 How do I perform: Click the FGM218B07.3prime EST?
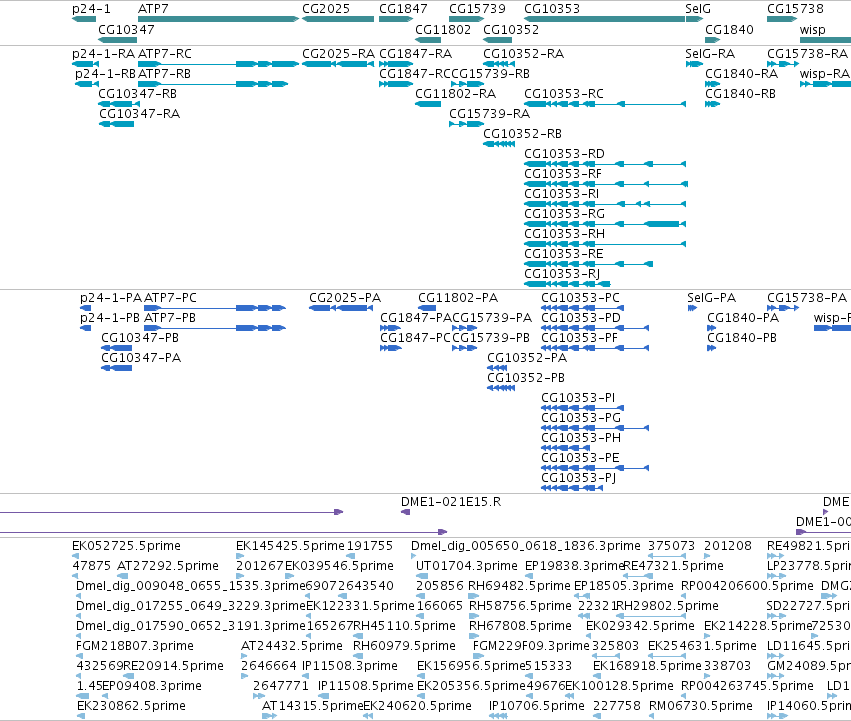coord(79,656)
